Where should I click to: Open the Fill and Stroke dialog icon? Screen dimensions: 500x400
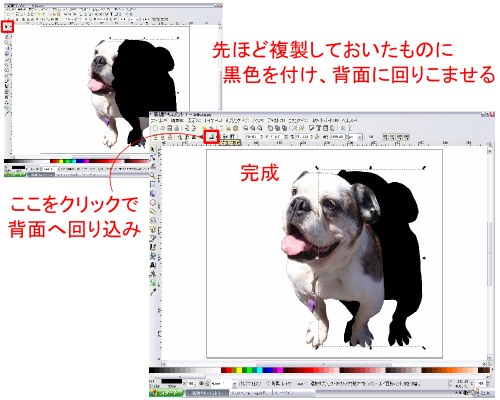pos(311,128)
